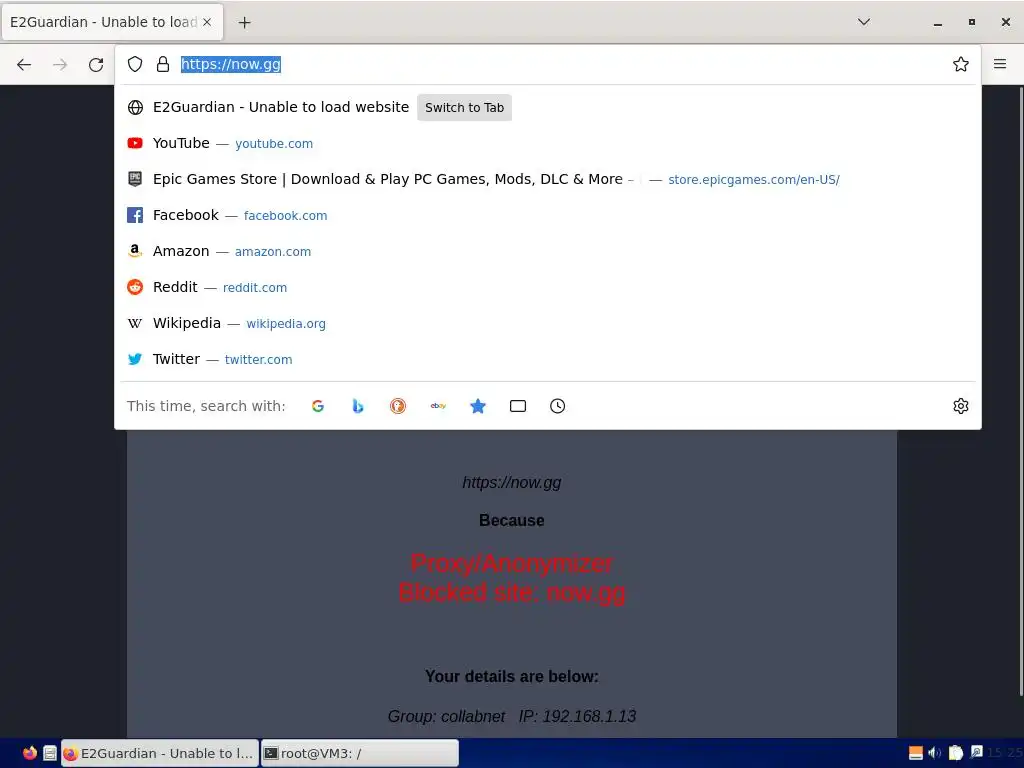Click YouTube favicon in suggestions
This screenshot has width=1024, height=768.
coord(135,143)
